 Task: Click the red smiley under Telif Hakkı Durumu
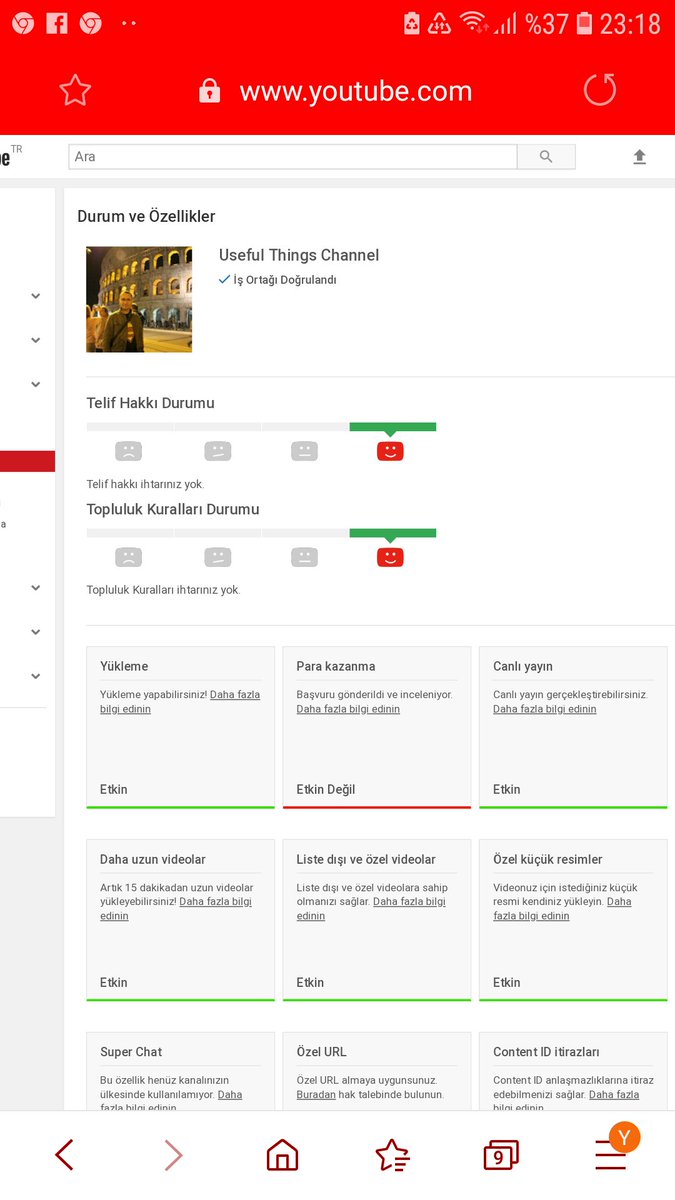pyautogui.click(x=390, y=451)
